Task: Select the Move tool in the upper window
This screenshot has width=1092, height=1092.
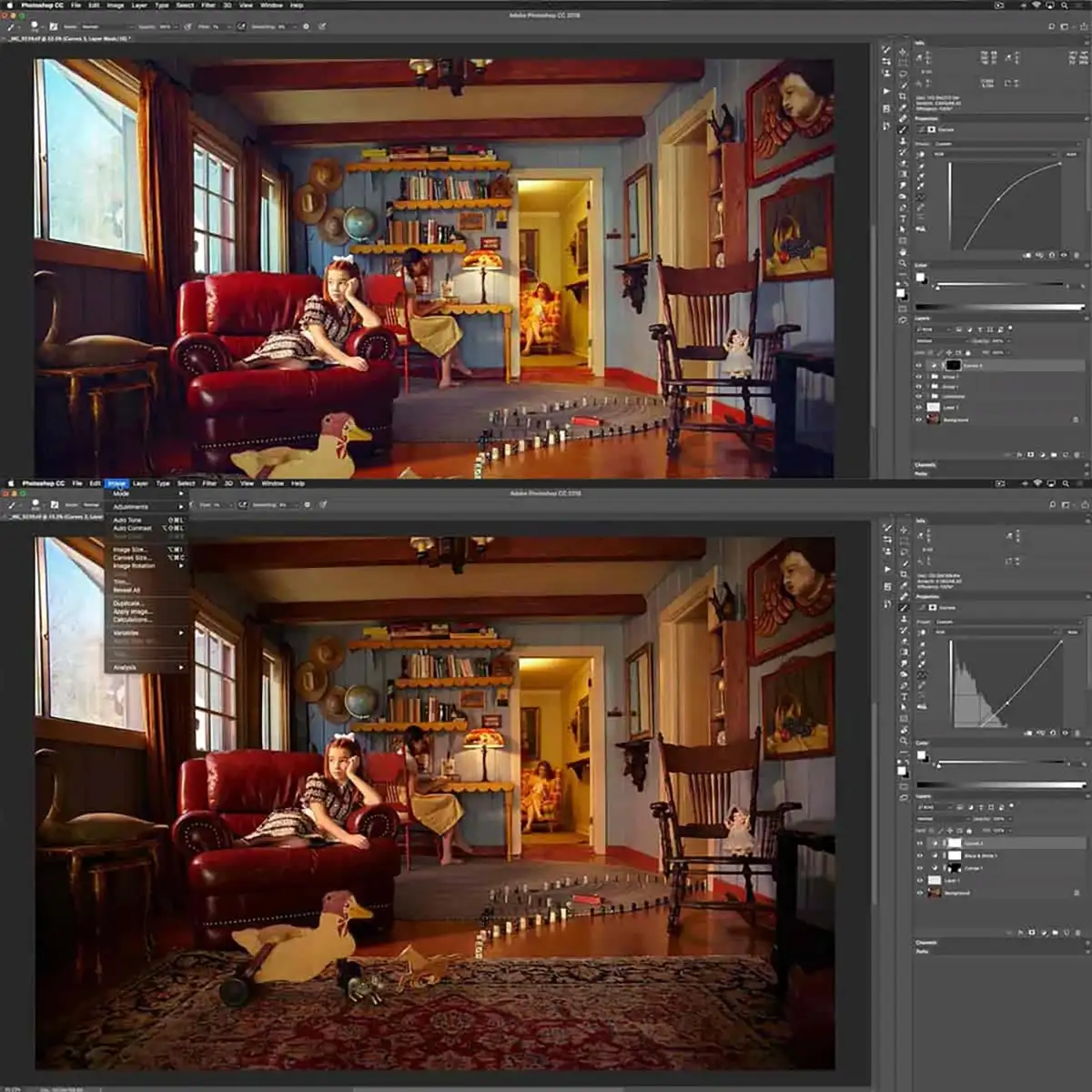Action: click(903, 52)
